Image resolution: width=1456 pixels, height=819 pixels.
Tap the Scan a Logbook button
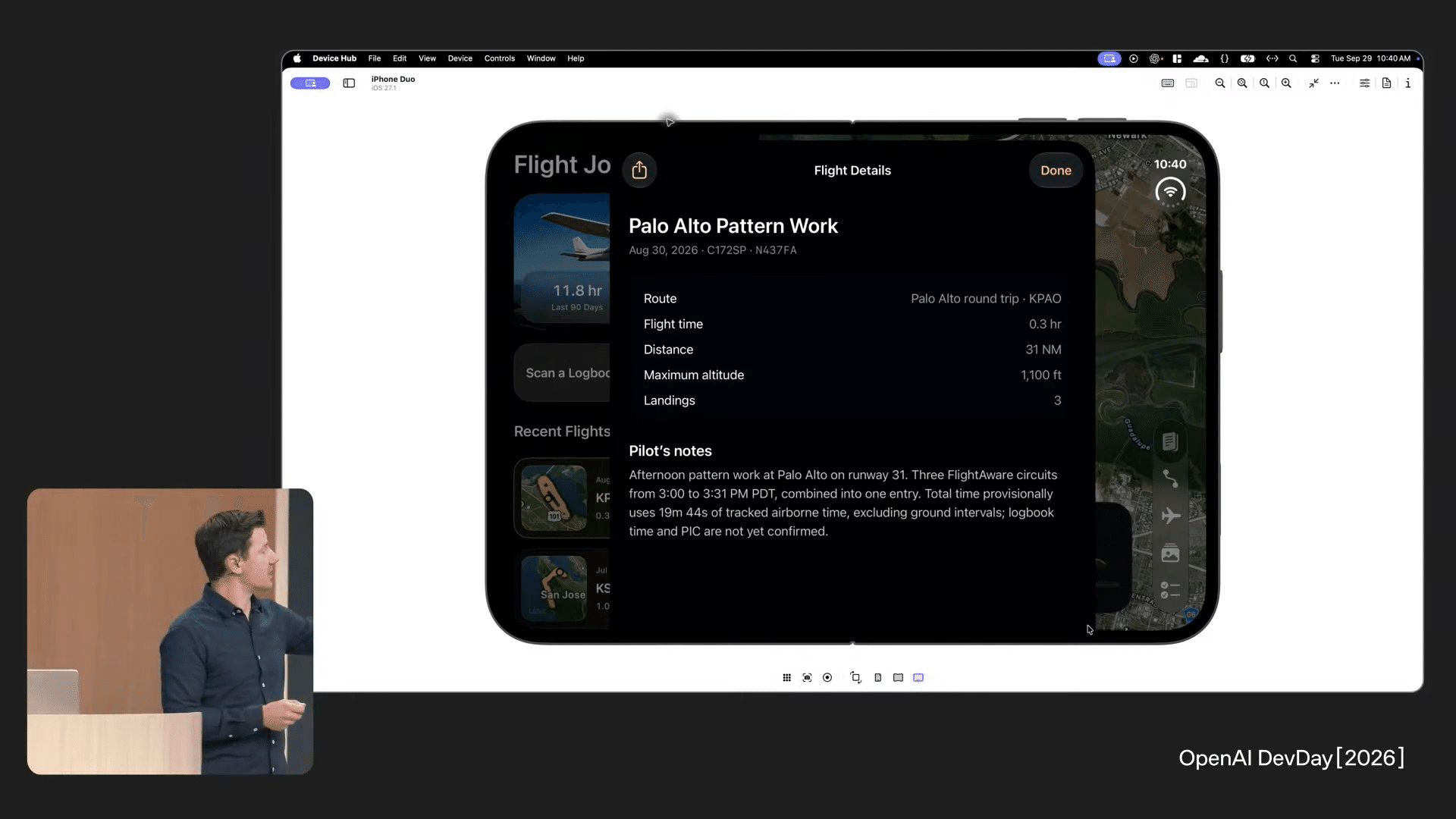[562, 373]
